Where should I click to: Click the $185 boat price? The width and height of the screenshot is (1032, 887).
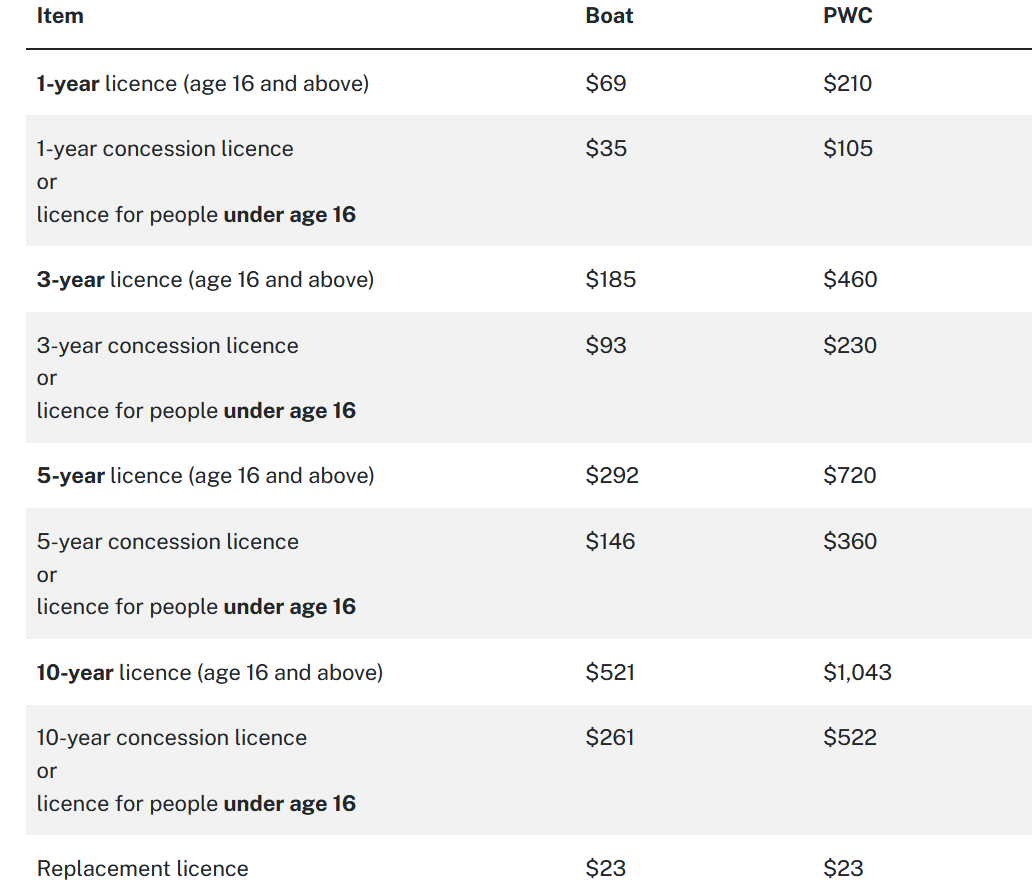click(611, 280)
